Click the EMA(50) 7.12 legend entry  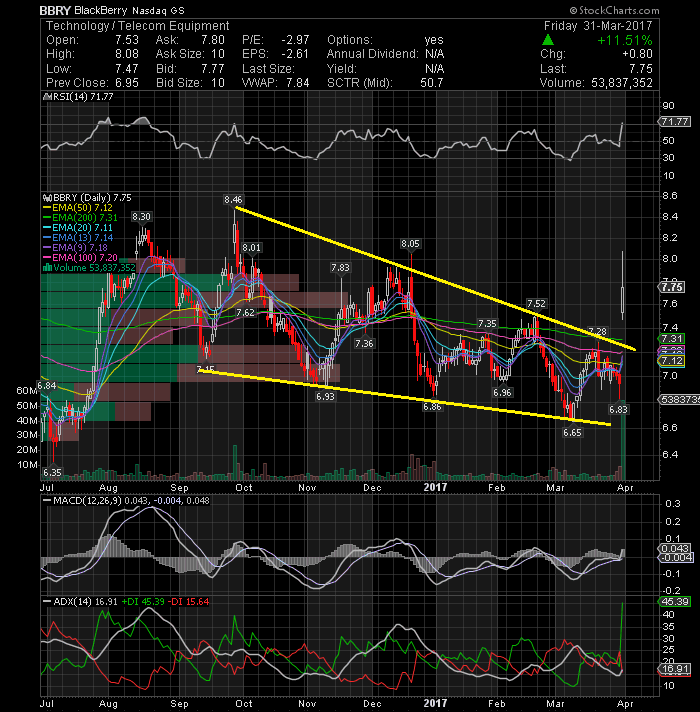78,208
